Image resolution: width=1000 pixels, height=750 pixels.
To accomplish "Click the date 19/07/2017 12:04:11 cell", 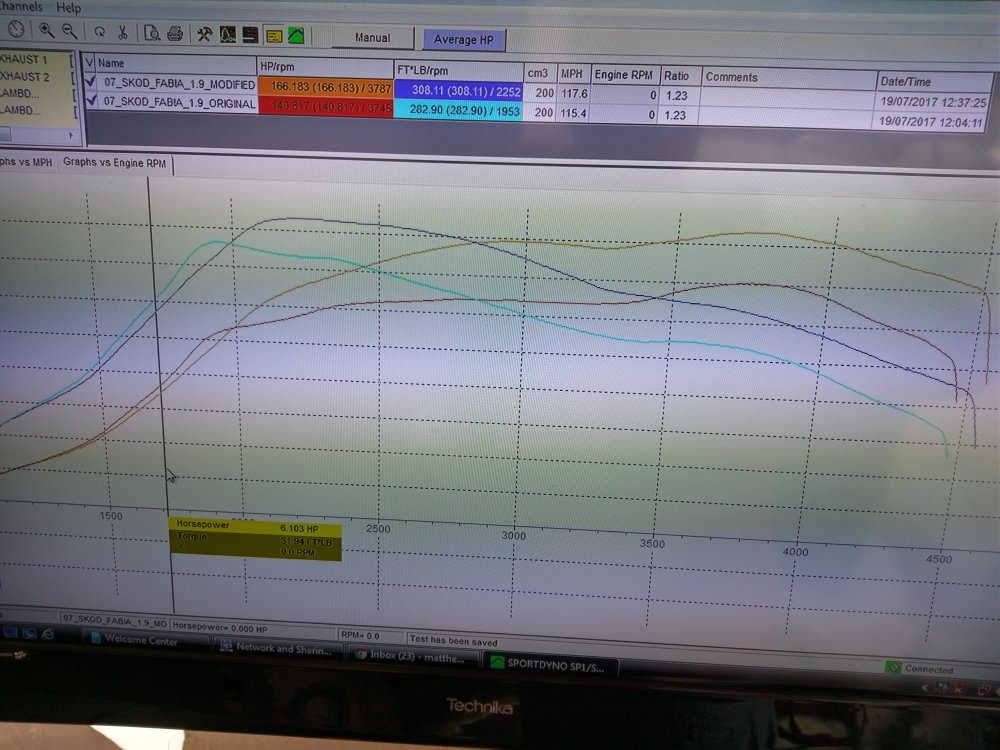I will [930, 121].
